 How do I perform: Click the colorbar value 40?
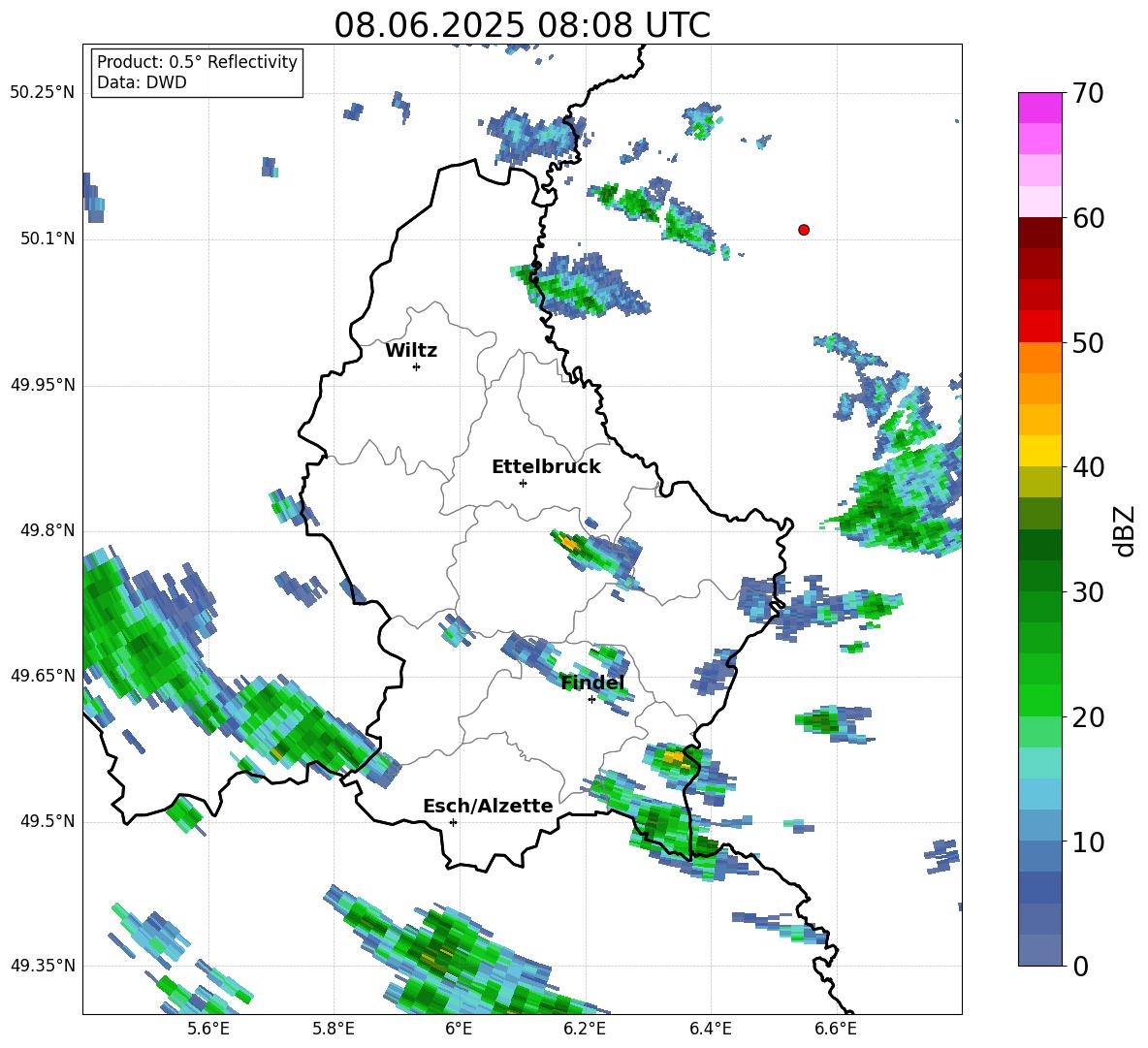(x=1087, y=467)
